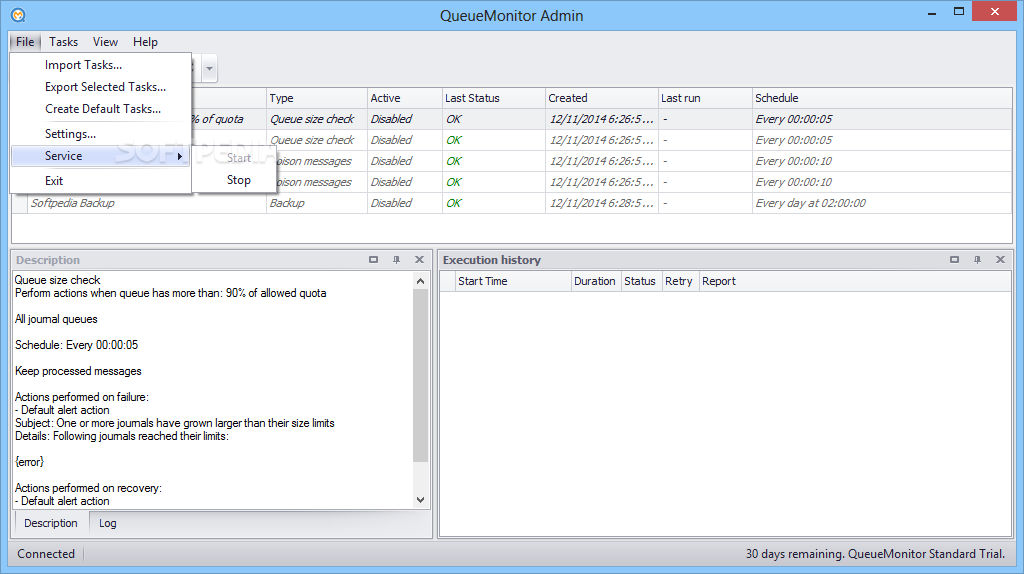Image resolution: width=1024 pixels, height=574 pixels.
Task: Choose Export Selected Tasks... menu entry
Action: click(x=105, y=87)
